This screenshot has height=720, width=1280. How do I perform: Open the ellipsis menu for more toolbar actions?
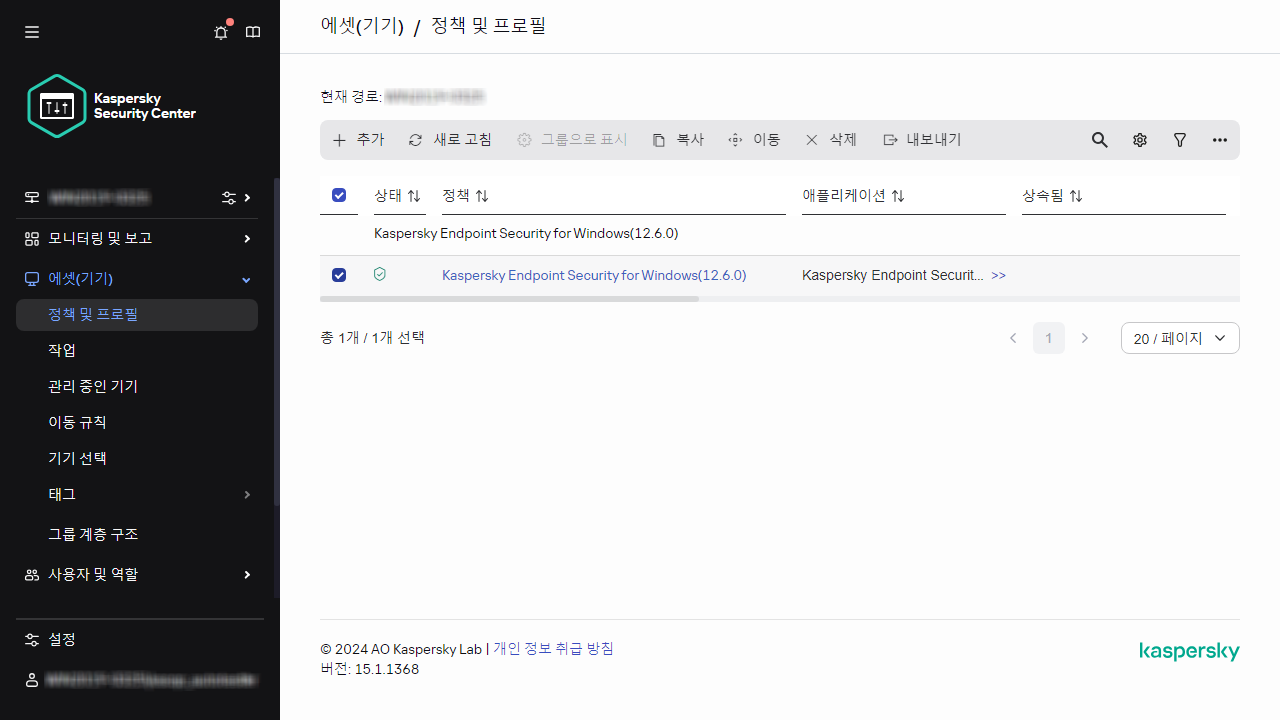click(x=1219, y=140)
